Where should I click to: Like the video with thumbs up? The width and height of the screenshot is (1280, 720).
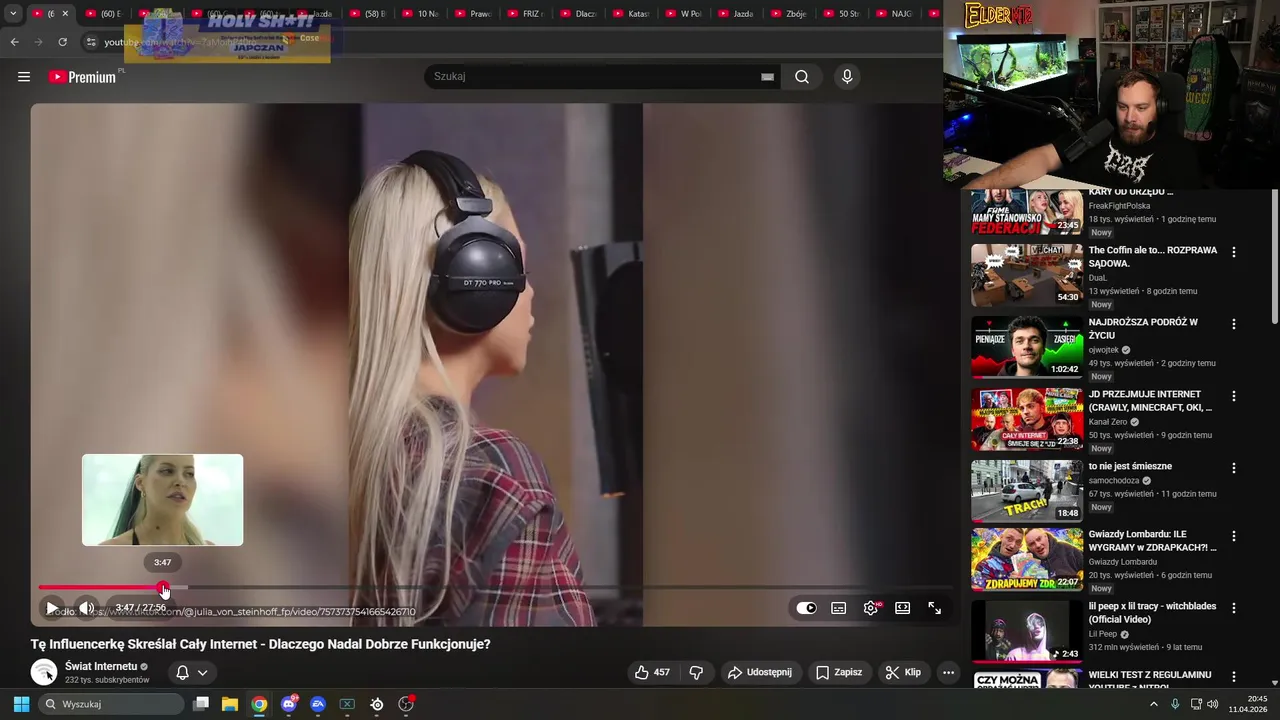[652, 673]
